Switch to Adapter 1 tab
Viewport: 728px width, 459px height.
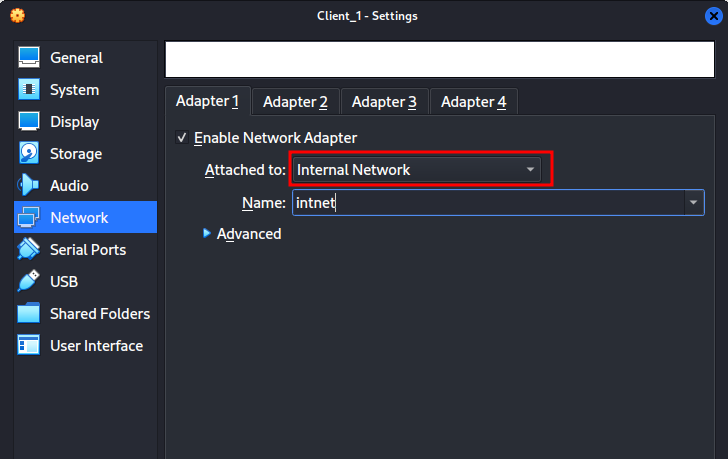(x=208, y=101)
